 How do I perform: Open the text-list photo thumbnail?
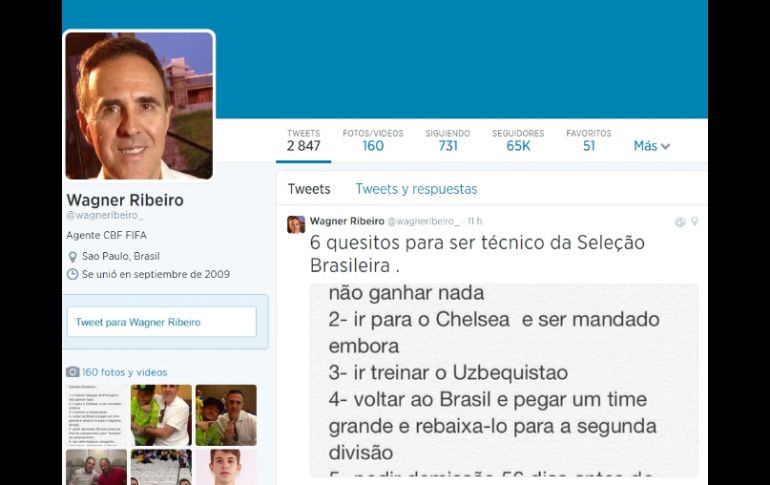tap(96, 415)
